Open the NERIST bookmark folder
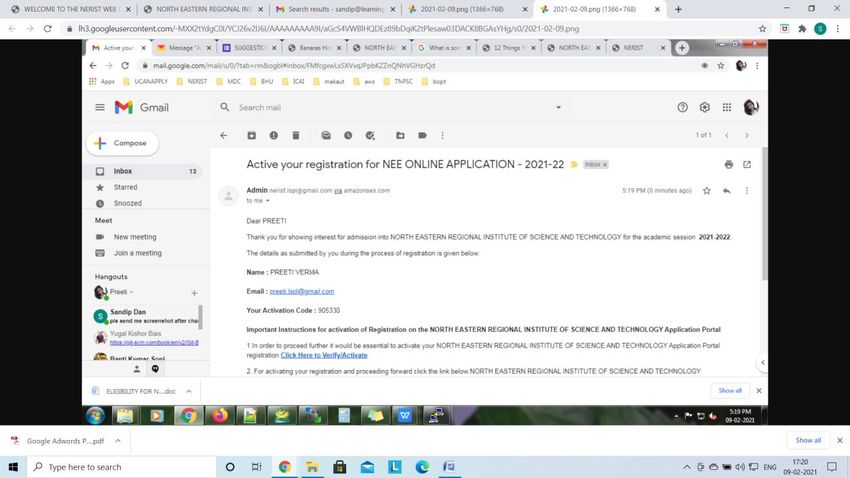This screenshot has width=850, height=478. pyautogui.click(x=192, y=82)
